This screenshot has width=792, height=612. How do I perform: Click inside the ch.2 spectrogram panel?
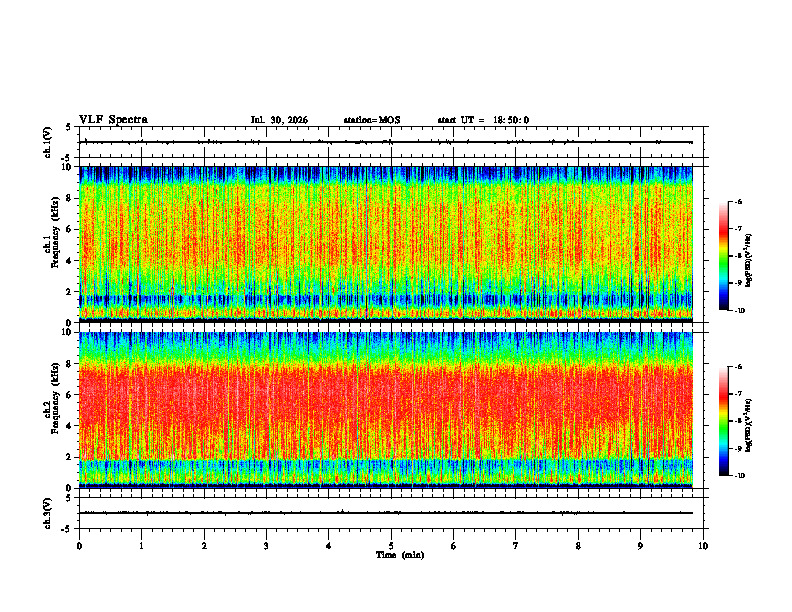point(386,410)
